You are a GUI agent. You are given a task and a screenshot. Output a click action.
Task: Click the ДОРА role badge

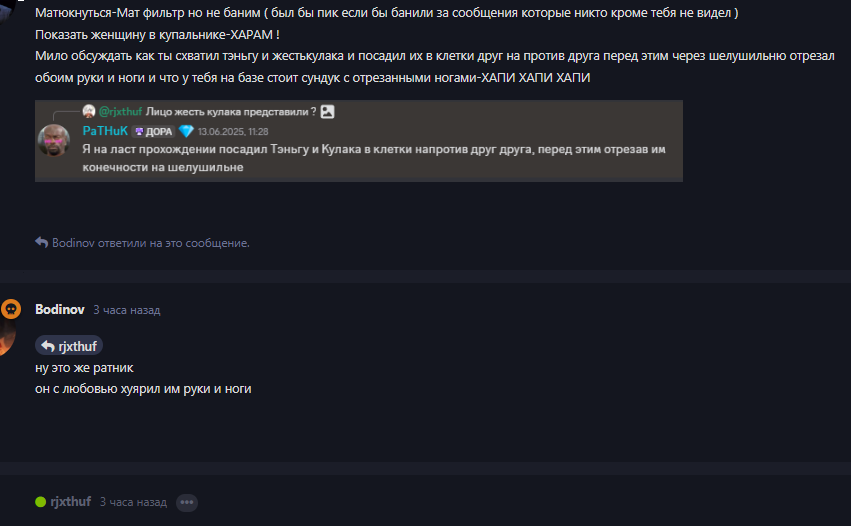point(154,131)
